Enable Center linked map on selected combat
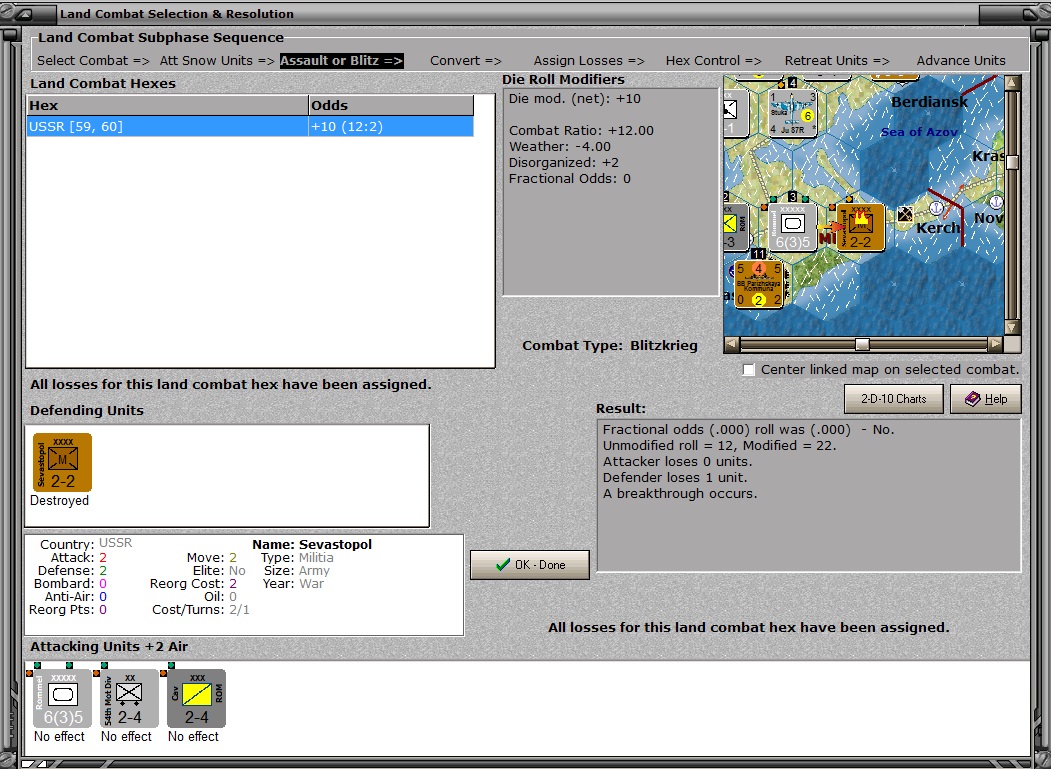Screen dimensions: 1051x769 coord(749,369)
